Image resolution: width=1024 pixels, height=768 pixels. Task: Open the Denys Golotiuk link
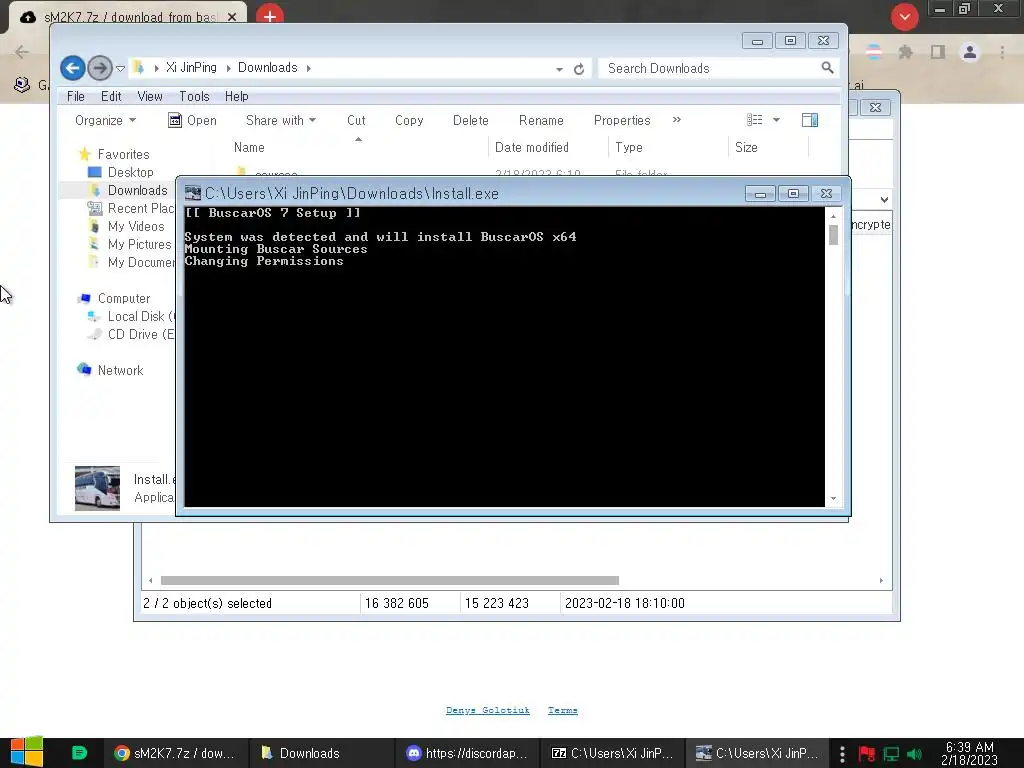pyautogui.click(x=487, y=710)
